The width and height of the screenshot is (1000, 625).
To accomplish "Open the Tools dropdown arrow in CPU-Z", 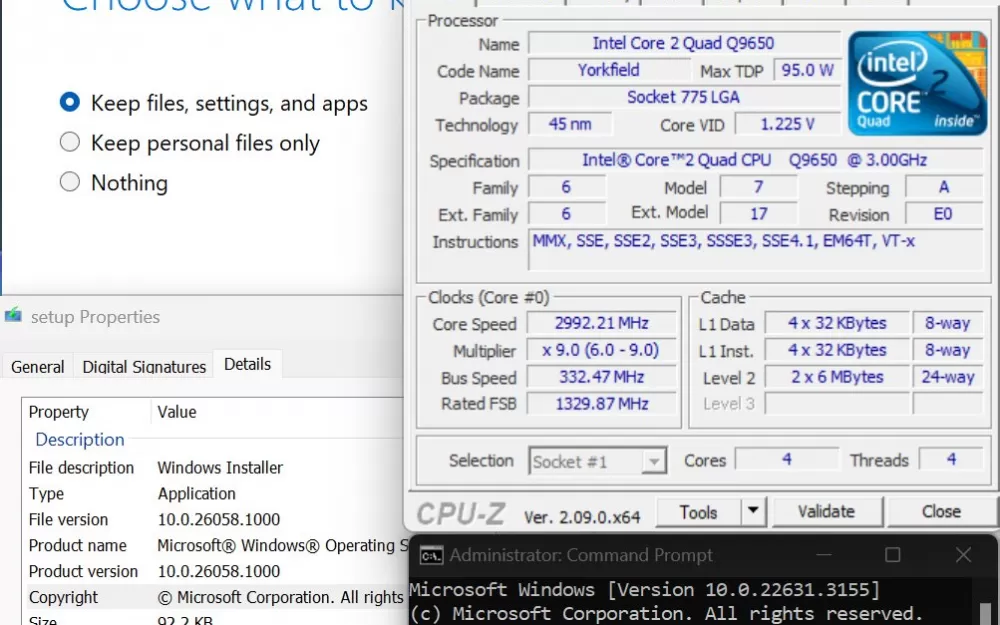I will point(753,512).
